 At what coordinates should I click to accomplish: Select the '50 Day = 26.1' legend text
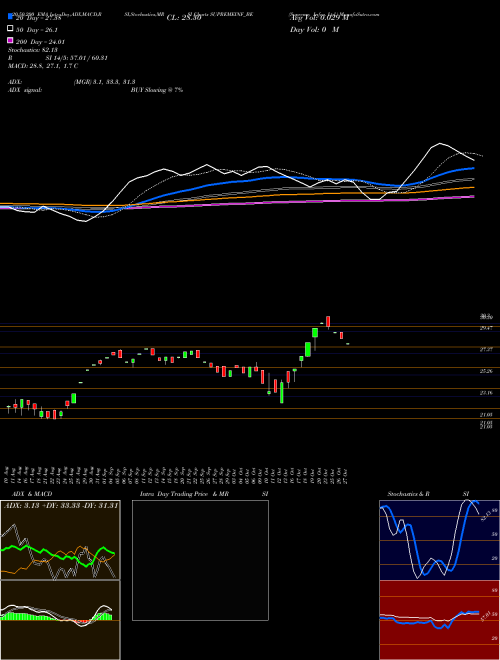click(x=37, y=30)
